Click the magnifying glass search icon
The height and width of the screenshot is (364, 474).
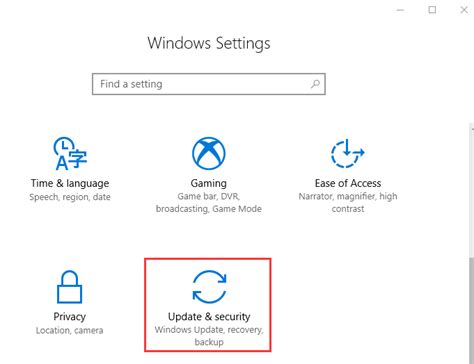315,84
